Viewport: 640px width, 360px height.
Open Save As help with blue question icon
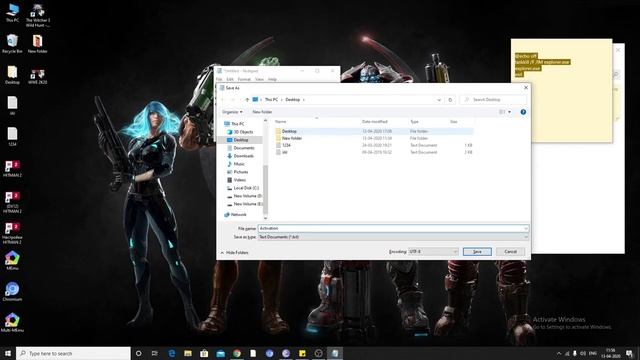coord(523,112)
